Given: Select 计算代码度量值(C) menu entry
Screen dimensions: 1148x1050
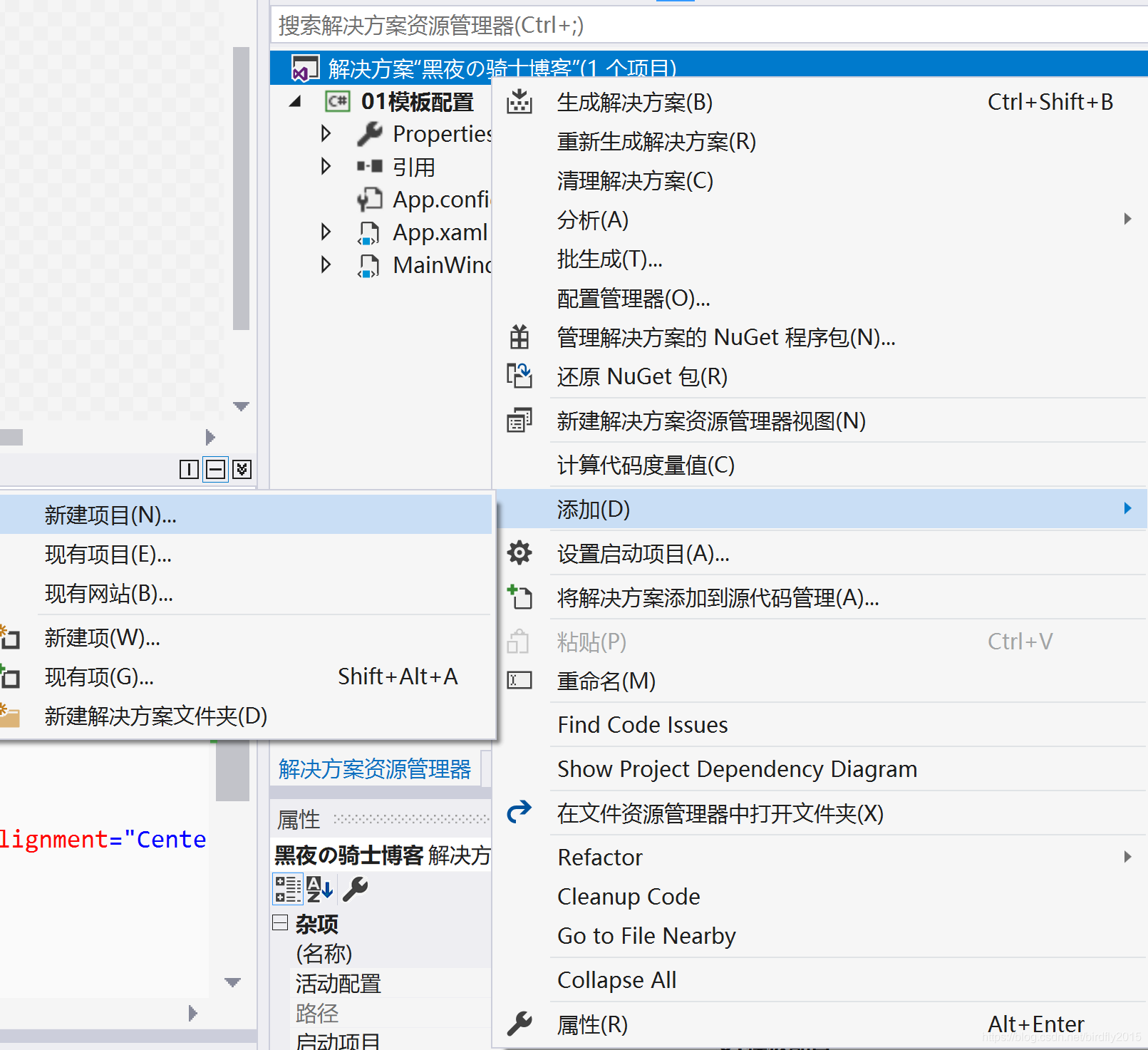Looking at the screenshot, I should (x=819, y=465).
